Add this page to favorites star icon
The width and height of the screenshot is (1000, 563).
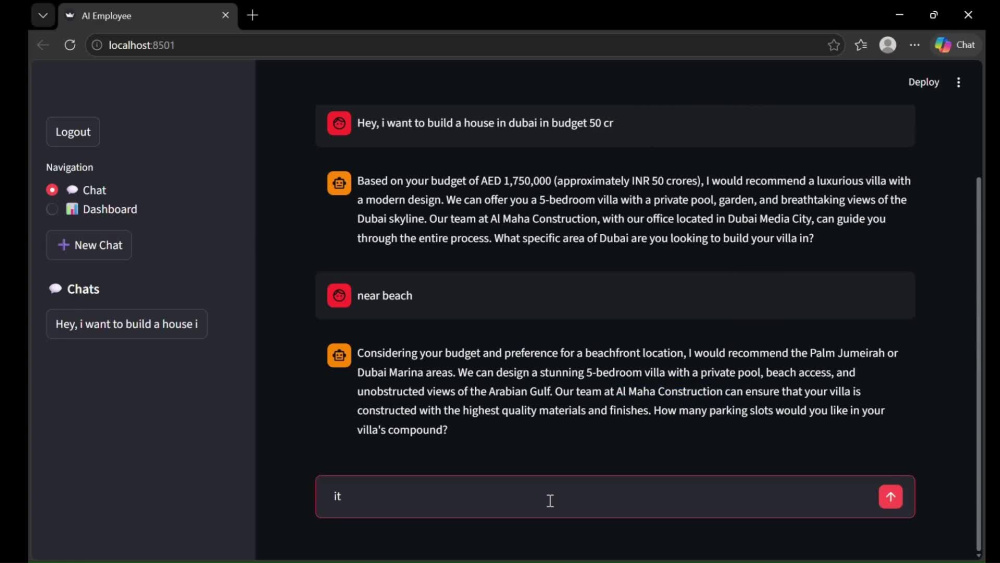[834, 45]
